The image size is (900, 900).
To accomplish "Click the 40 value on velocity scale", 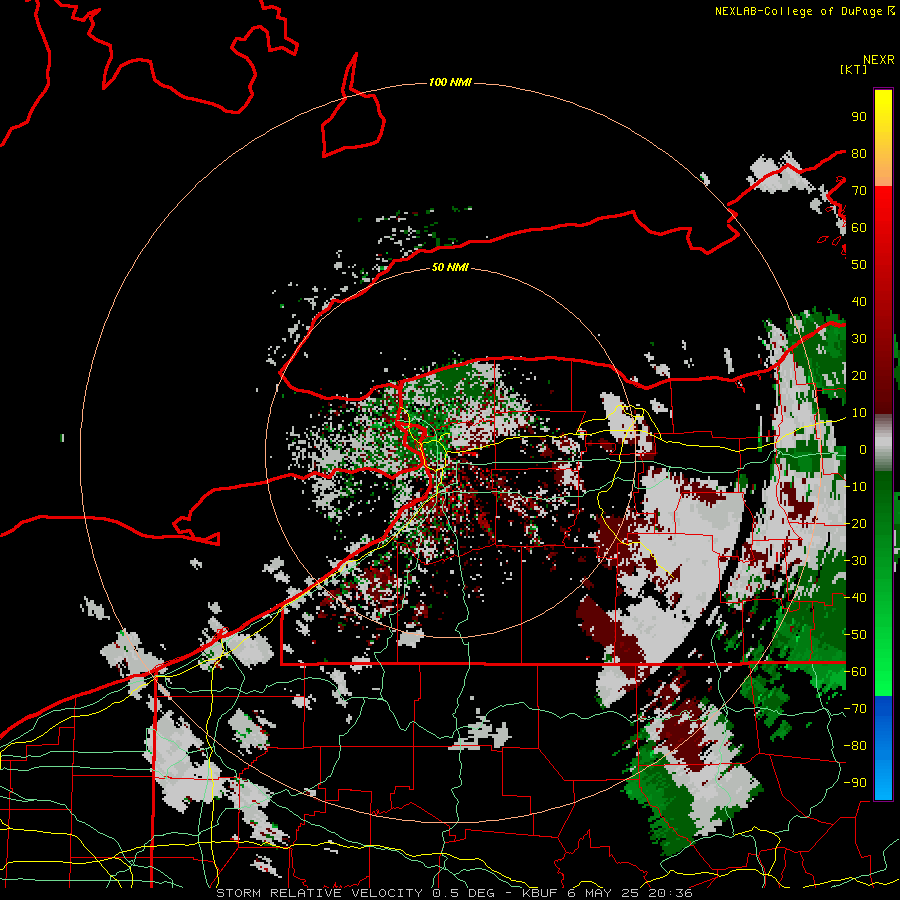I will [x=859, y=301].
